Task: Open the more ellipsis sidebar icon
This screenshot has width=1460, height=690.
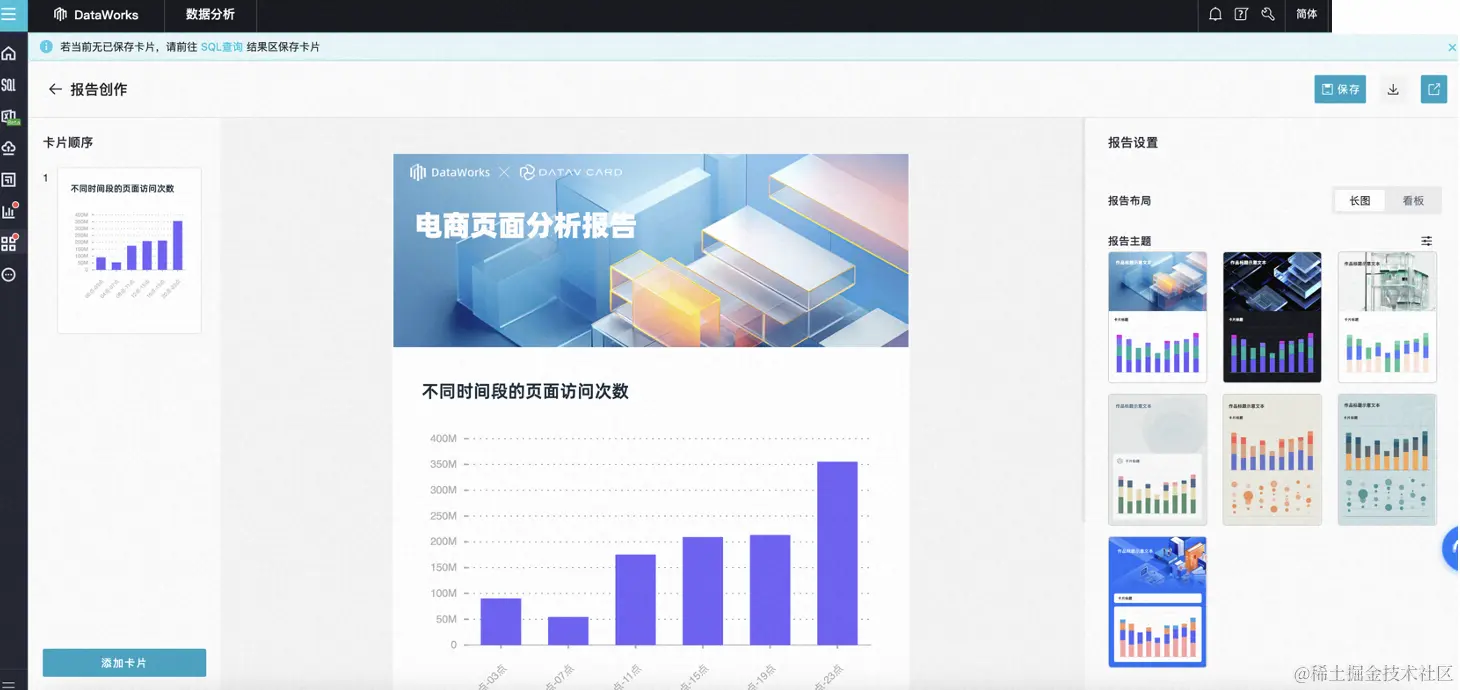Action: tap(9, 274)
